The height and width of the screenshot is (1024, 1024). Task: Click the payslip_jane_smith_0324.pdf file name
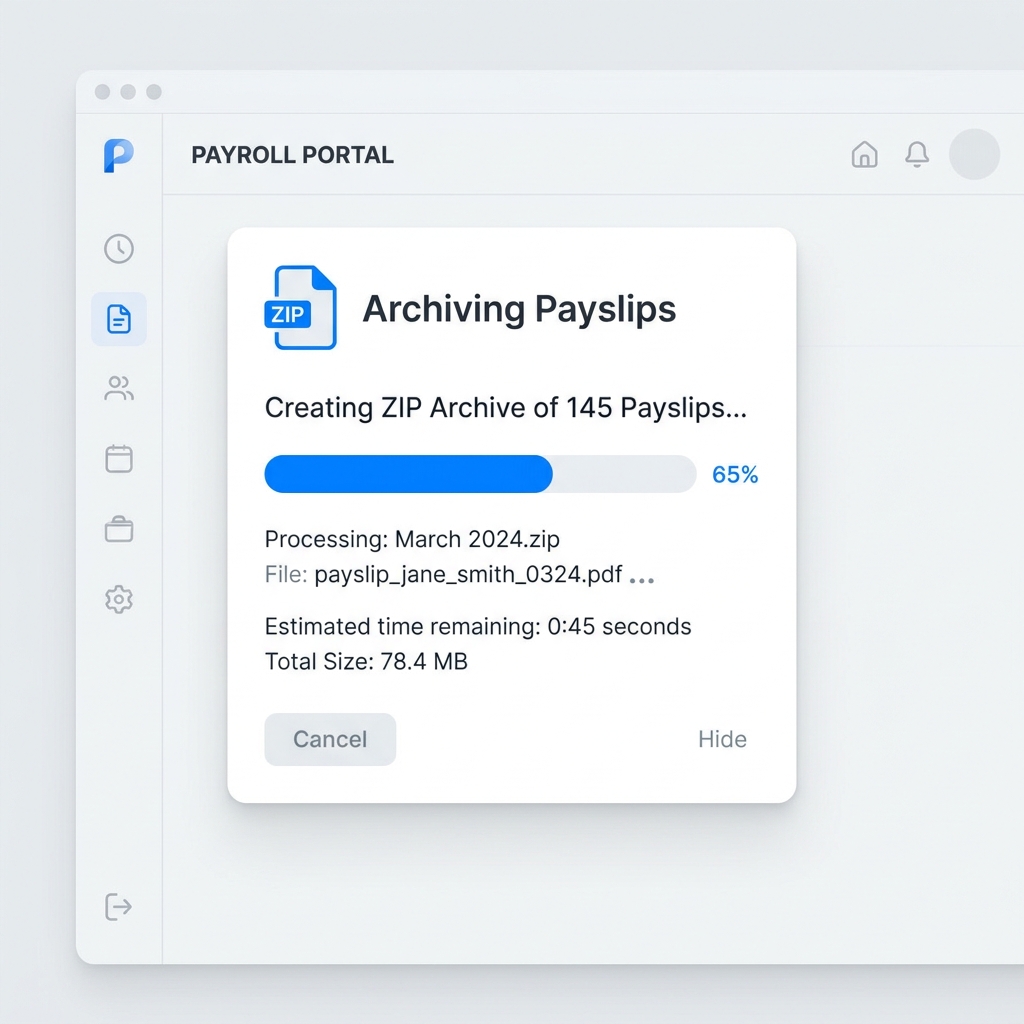[x=468, y=575]
